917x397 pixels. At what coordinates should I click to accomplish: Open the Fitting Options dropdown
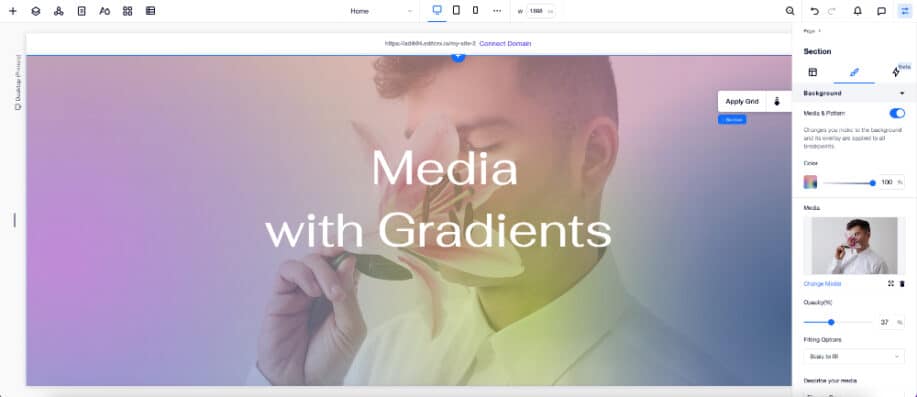[854, 356]
